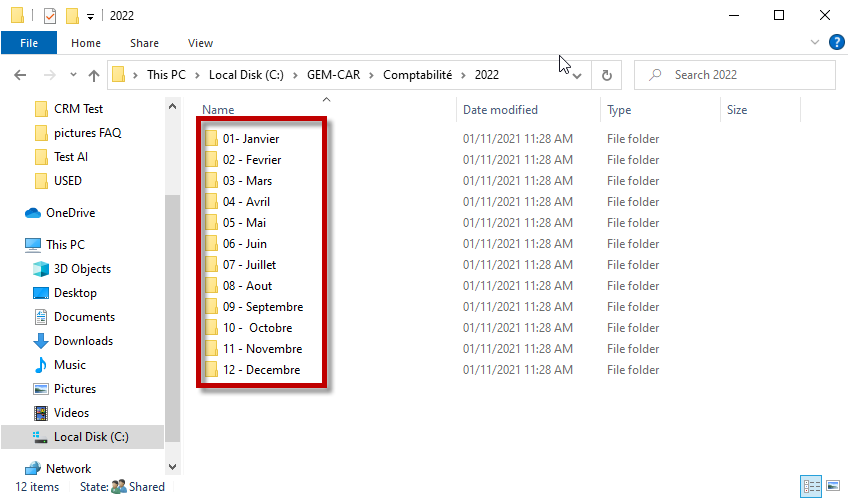Click This PC in address bar
Image resolution: width=849 pixels, height=499 pixels.
point(166,75)
